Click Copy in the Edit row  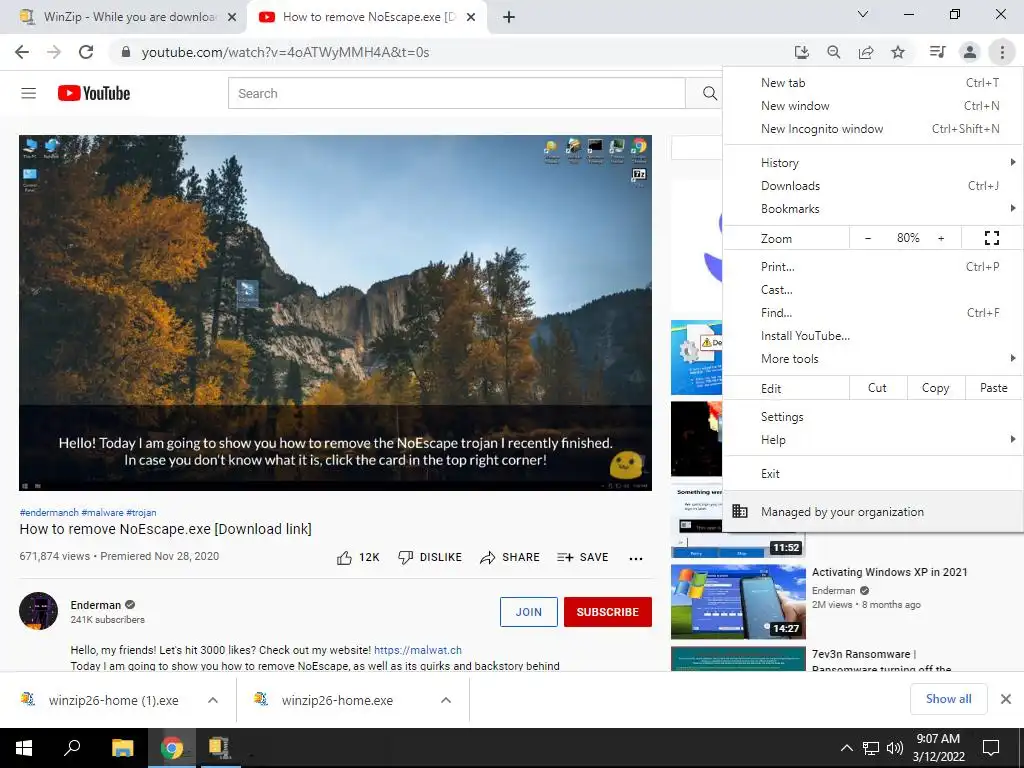935,388
